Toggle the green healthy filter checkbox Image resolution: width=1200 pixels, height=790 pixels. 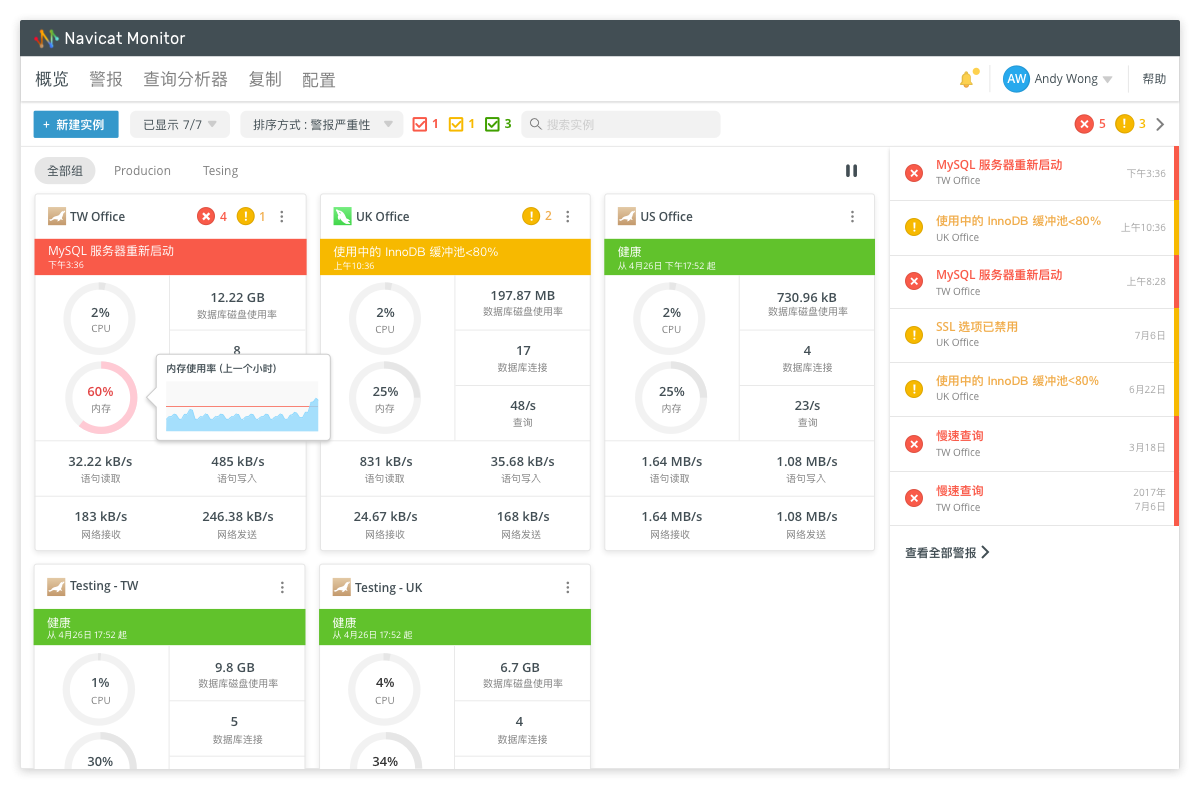pos(492,124)
